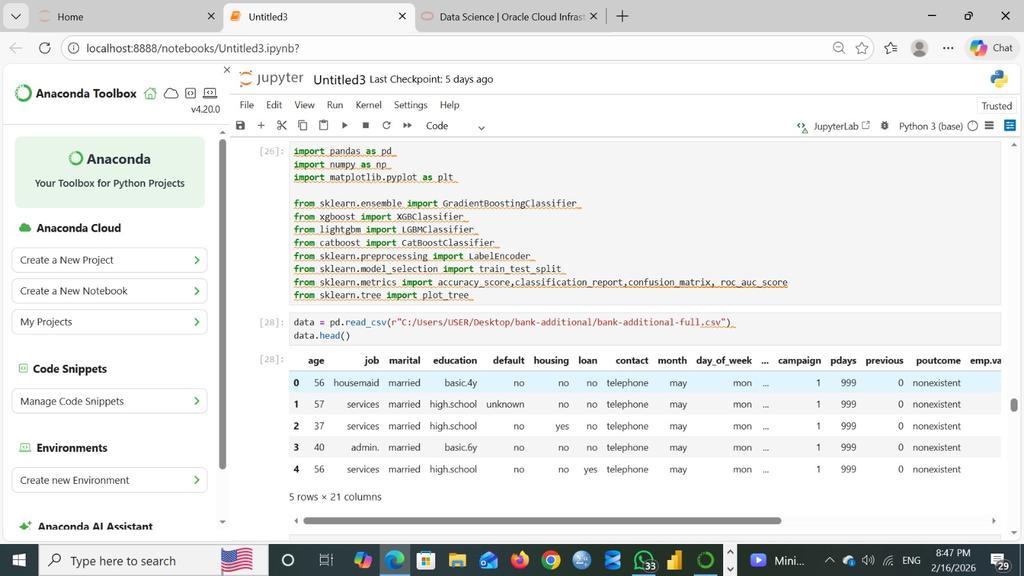Click Create a New Notebook
The height and width of the screenshot is (576, 1024).
109,291
